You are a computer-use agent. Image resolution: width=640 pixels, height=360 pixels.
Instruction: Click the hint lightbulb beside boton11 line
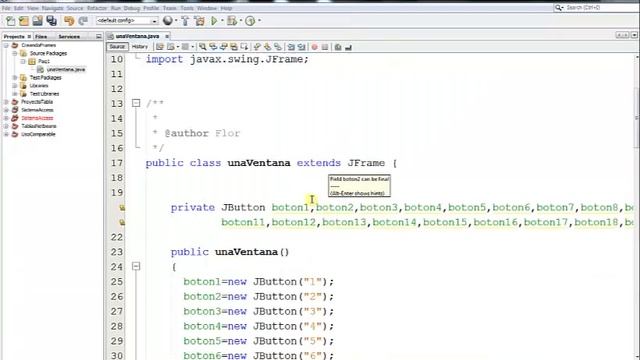122,222
